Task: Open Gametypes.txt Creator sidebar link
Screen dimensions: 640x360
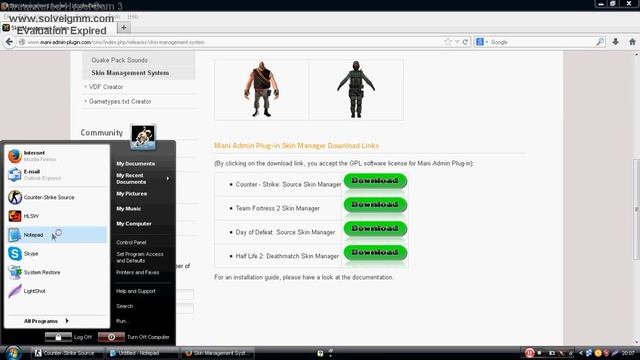Action: click(120, 101)
